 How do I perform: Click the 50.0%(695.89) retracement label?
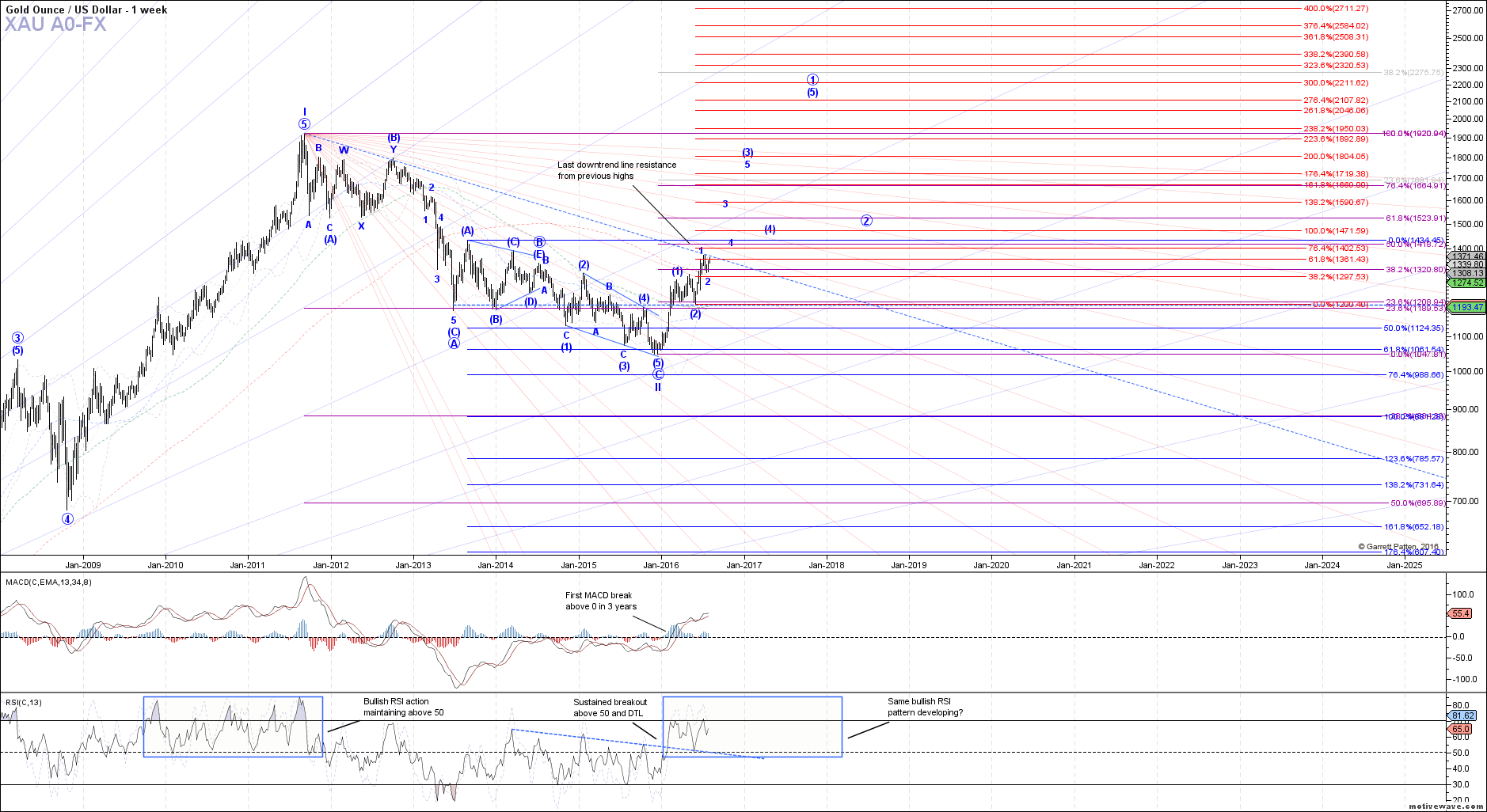click(x=1417, y=503)
